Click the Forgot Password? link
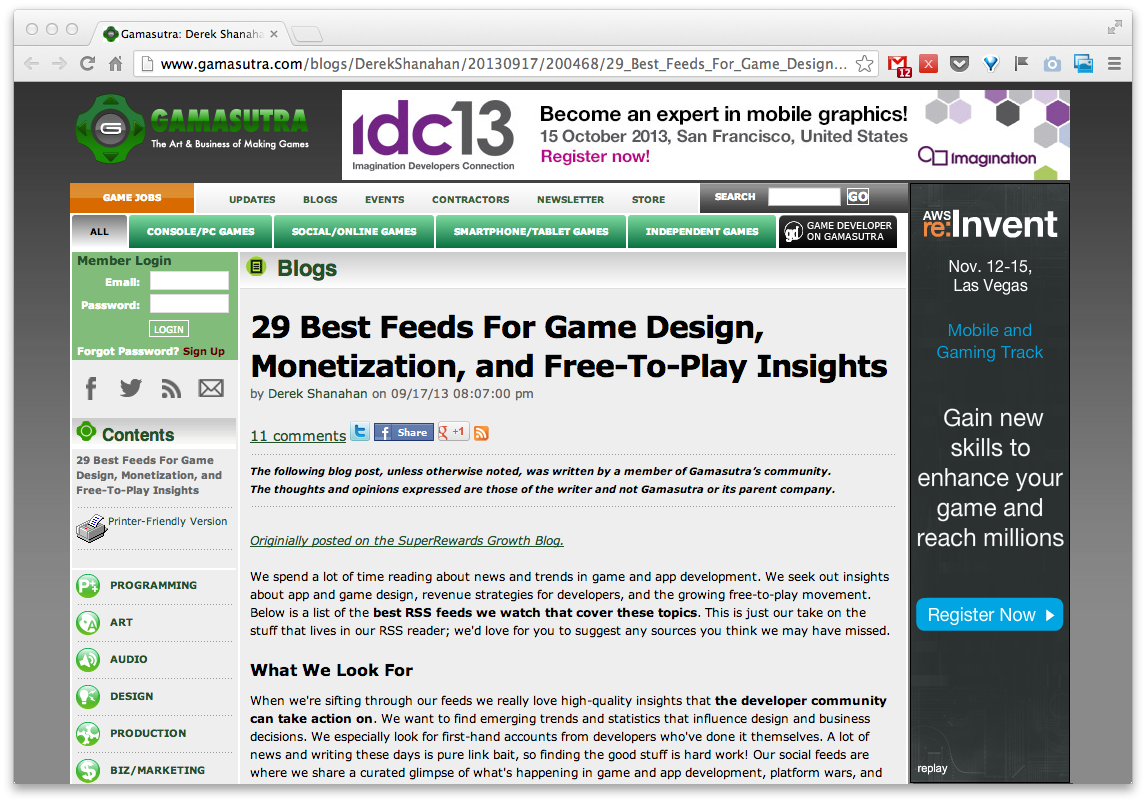This screenshot has height=804, width=1146. [x=128, y=352]
